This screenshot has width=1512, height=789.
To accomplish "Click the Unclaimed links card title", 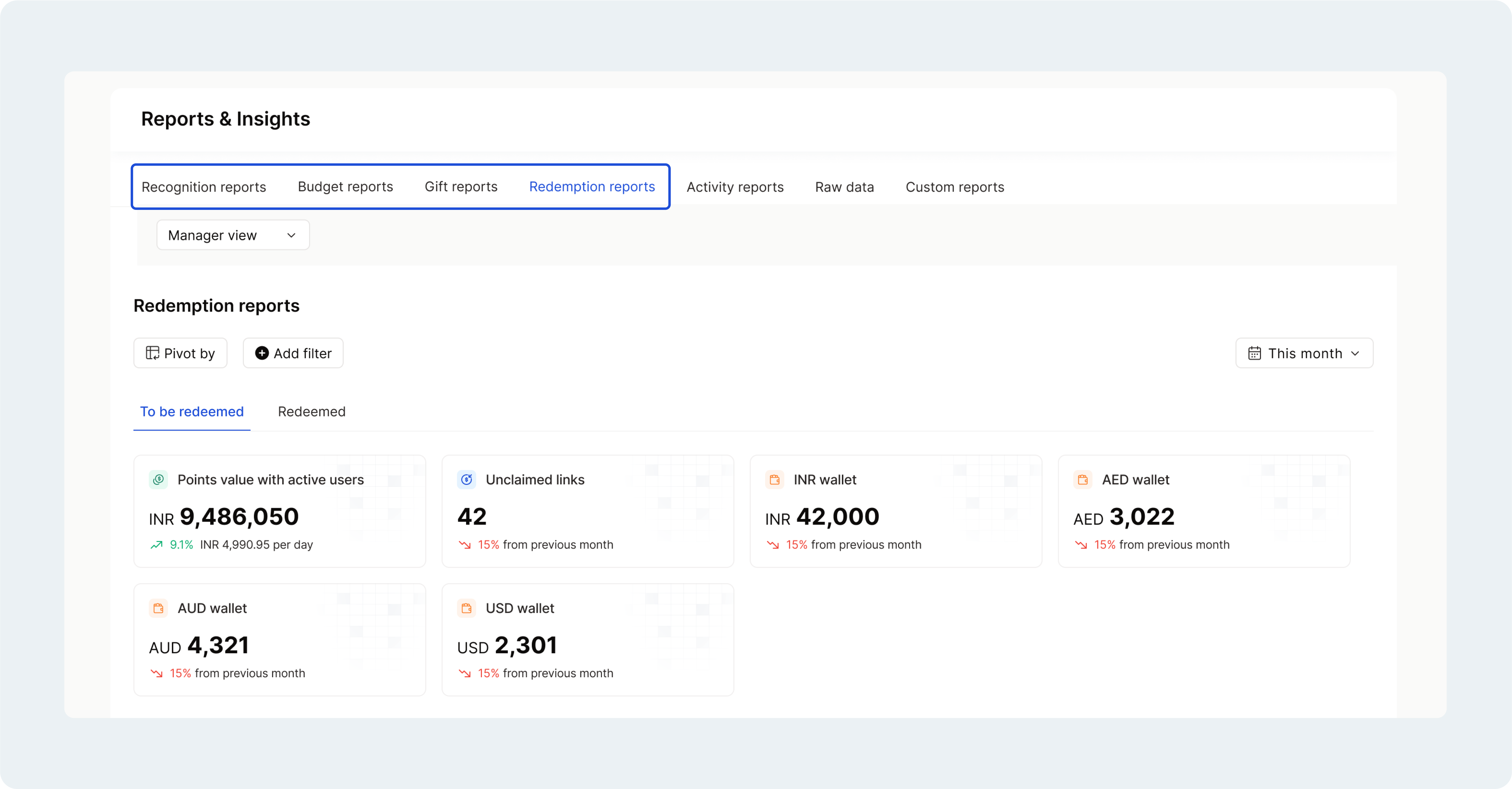I will 535,480.
